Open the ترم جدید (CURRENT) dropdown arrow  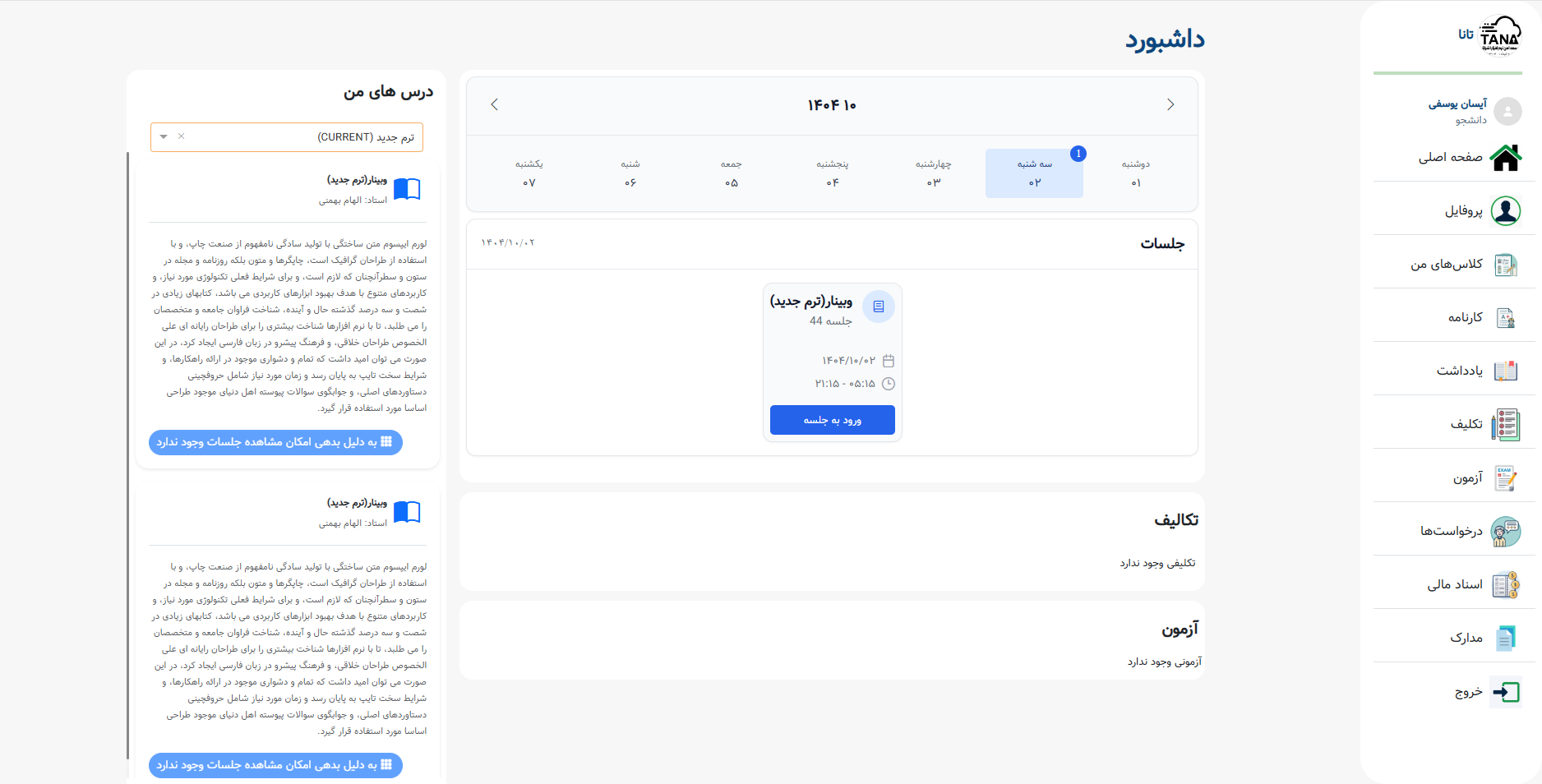(164, 137)
